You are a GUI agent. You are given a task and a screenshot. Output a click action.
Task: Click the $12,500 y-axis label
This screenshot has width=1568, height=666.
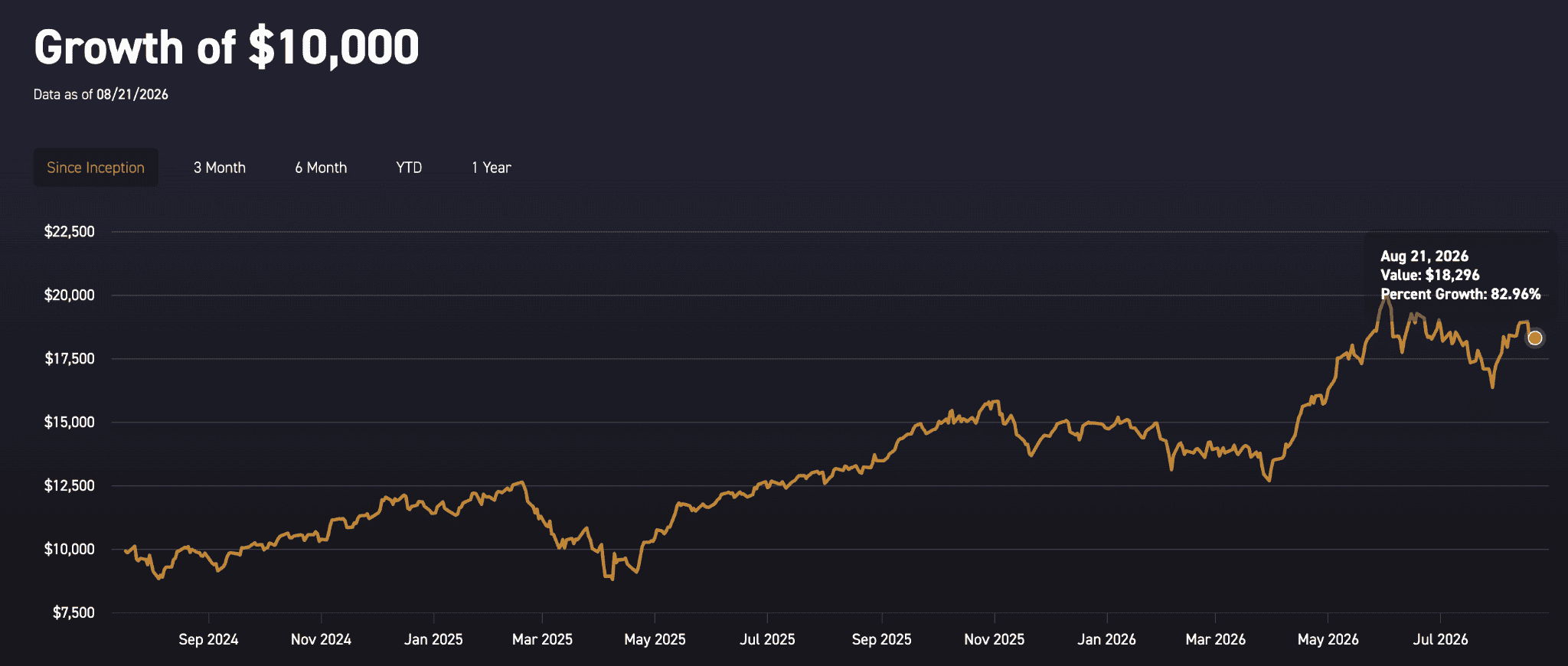click(70, 486)
